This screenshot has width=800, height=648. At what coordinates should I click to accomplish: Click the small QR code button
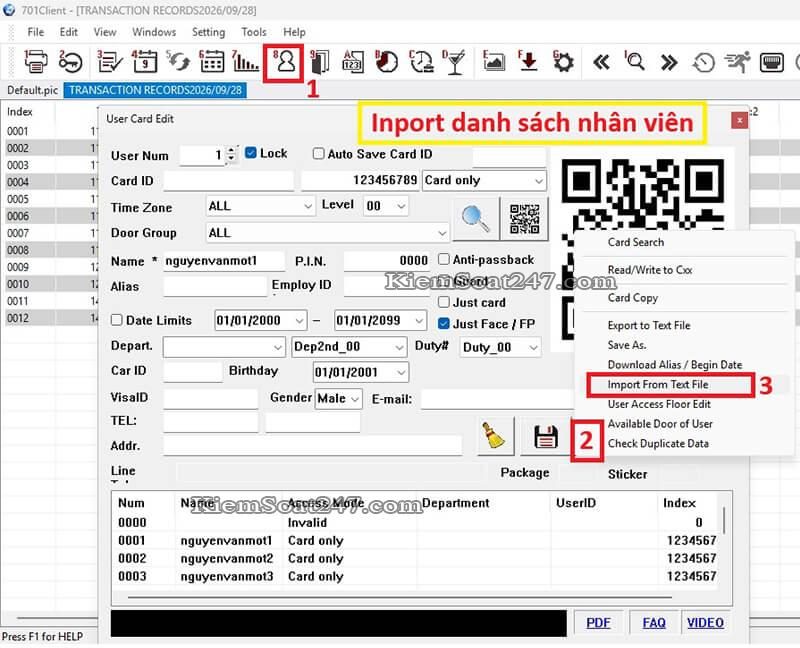524,219
